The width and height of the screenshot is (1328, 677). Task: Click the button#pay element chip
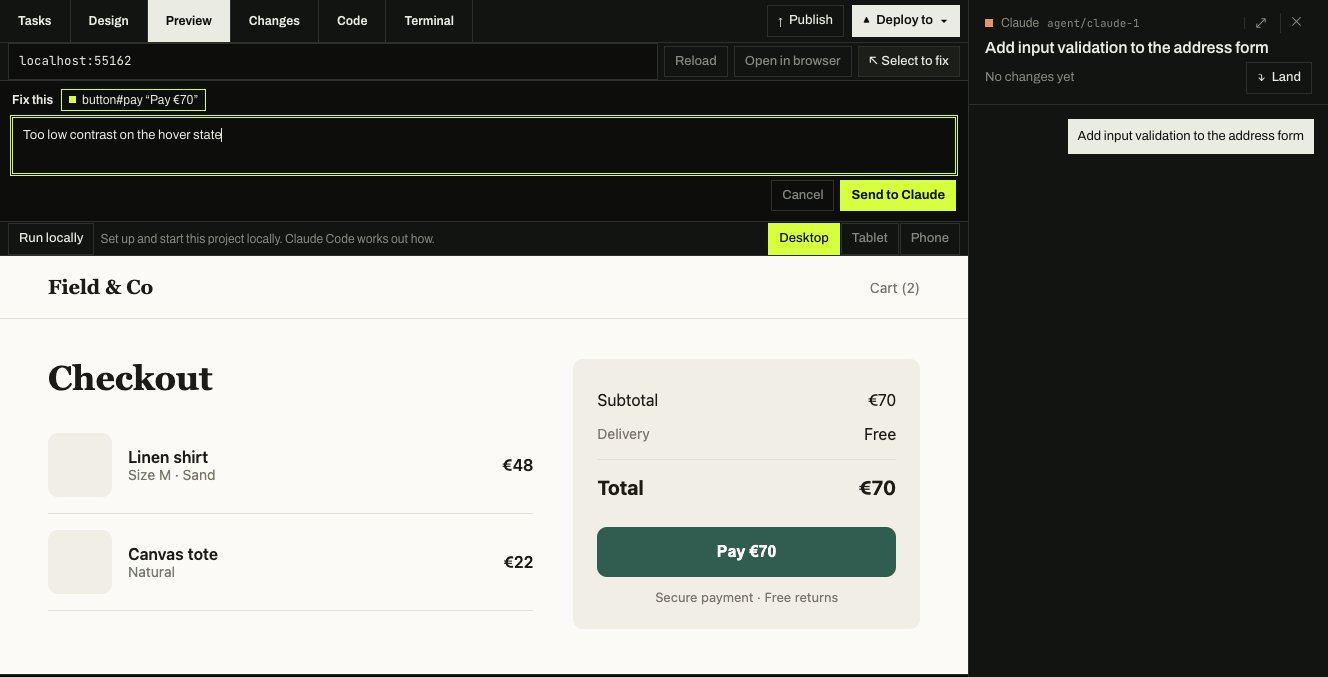tap(133, 100)
